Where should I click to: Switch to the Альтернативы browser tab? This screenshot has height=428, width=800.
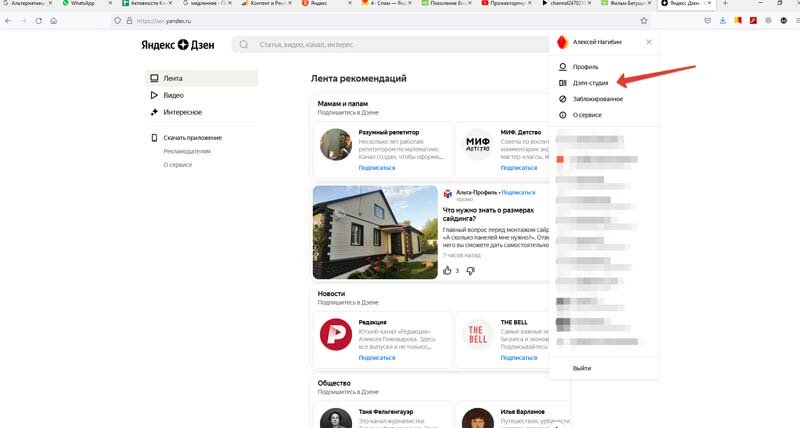point(26,3)
